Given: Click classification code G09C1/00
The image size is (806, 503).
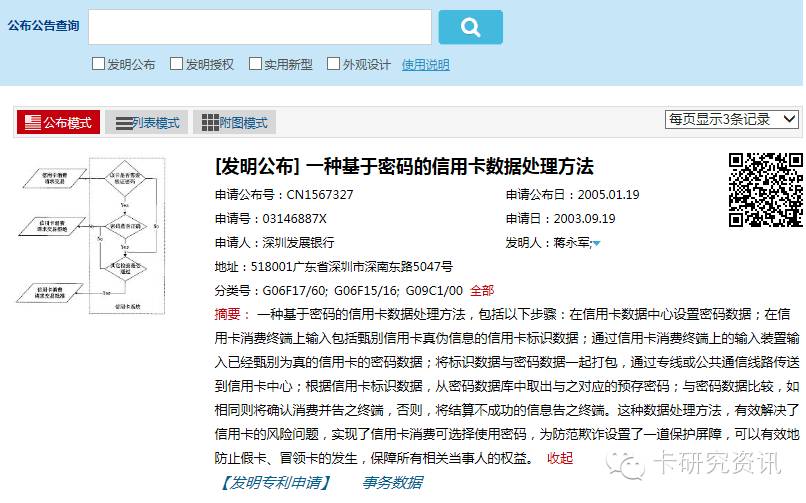Looking at the screenshot, I should pyautogui.click(x=434, y=291).
